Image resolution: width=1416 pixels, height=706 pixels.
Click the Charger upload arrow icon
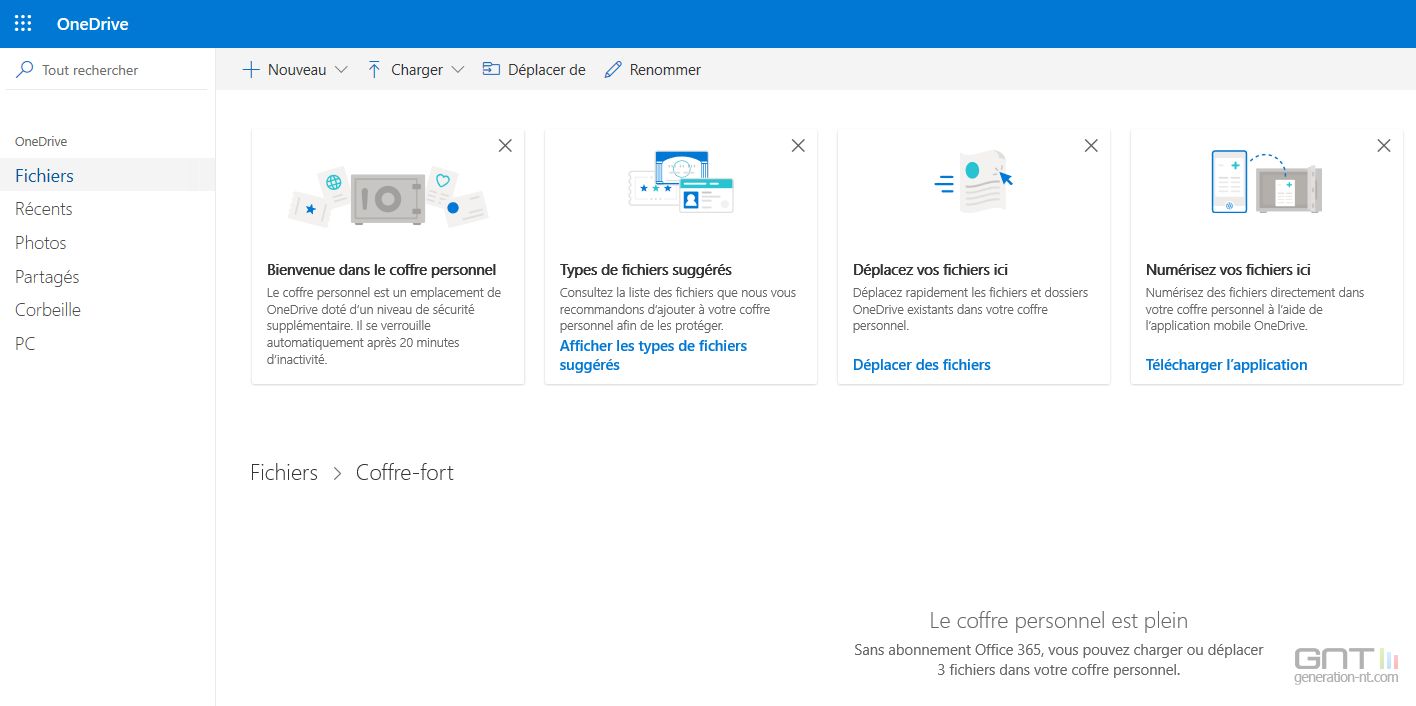click(x=374, y=70)
